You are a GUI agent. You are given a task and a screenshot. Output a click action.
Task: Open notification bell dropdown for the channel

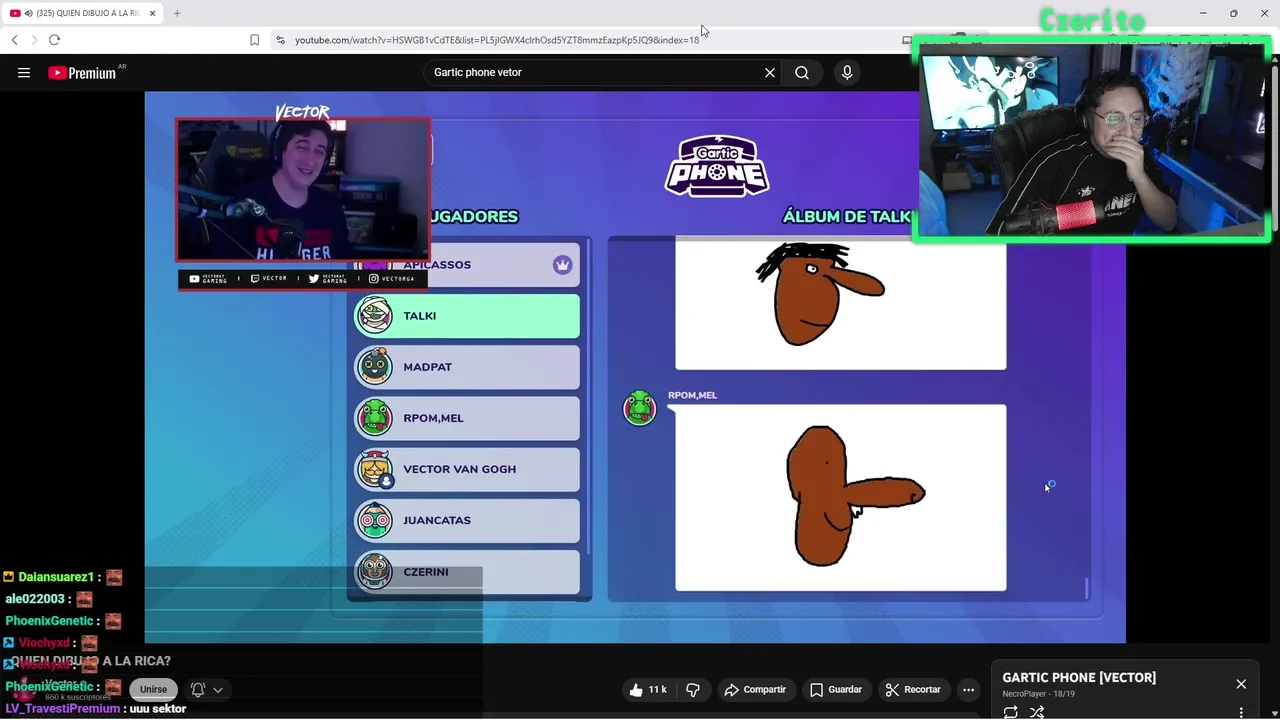point(207,689)
